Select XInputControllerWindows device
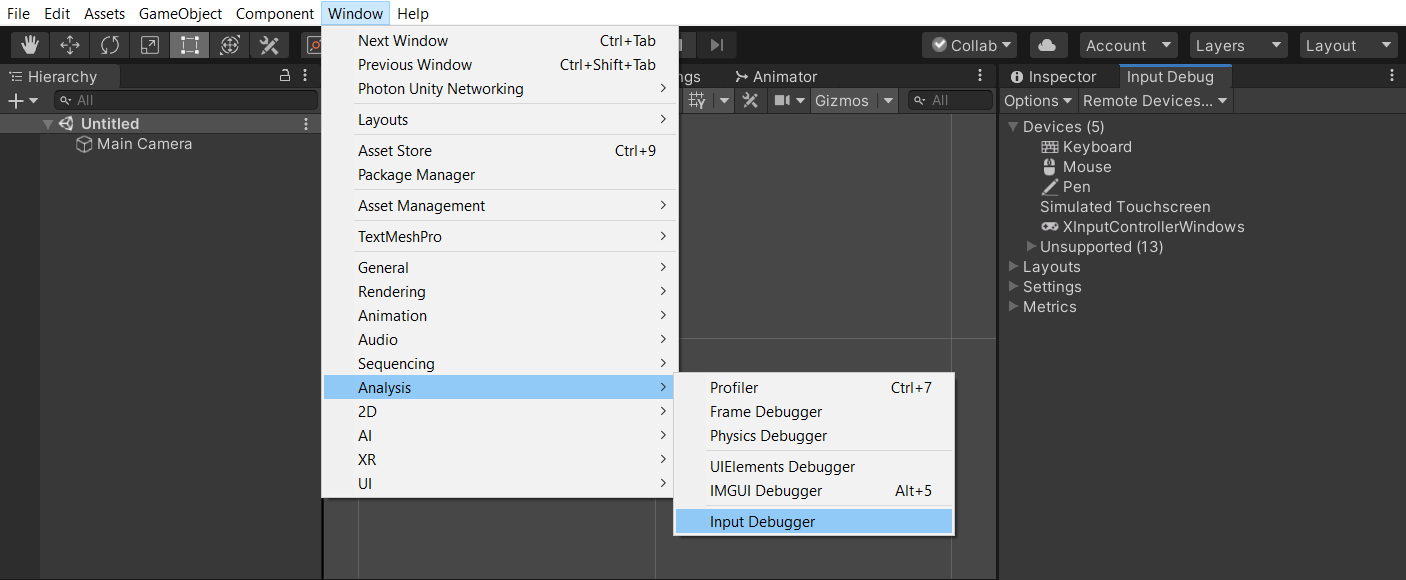This screenshot has height=580, width=1406. click(x=1153, y=227)
